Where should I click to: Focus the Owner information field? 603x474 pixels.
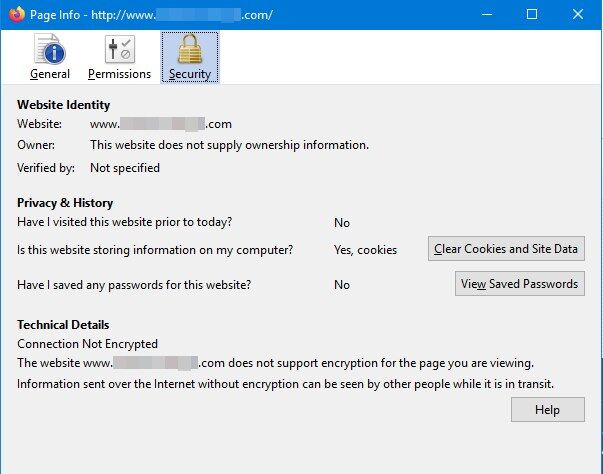229,145
